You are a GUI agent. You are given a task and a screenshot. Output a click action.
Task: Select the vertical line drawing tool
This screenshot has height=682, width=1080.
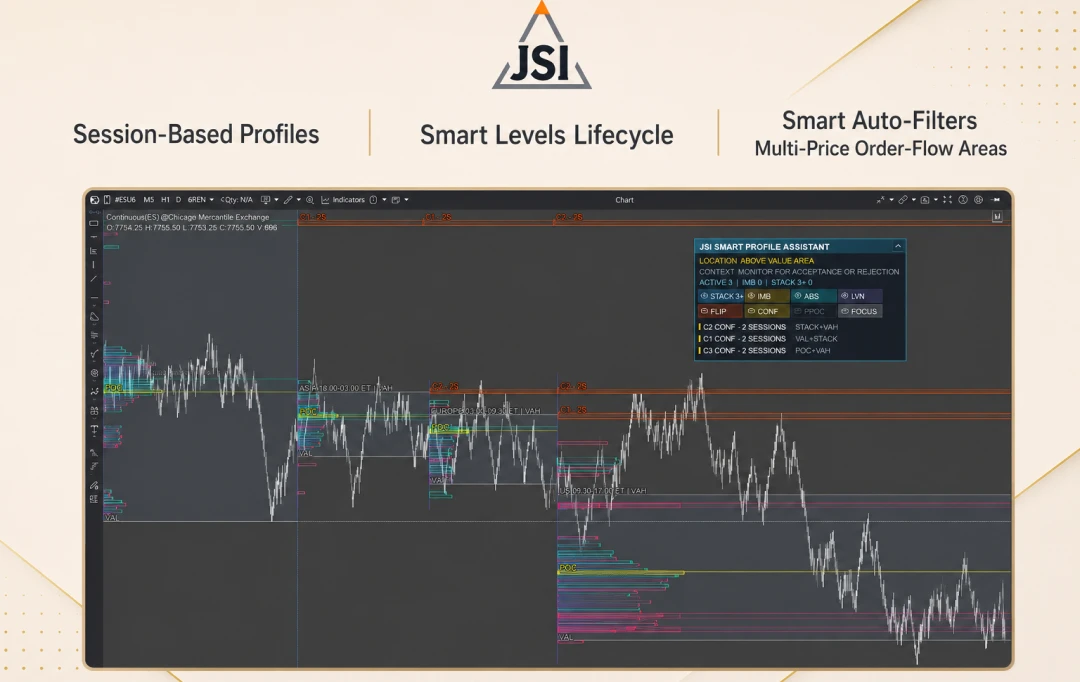coord(94,264)
